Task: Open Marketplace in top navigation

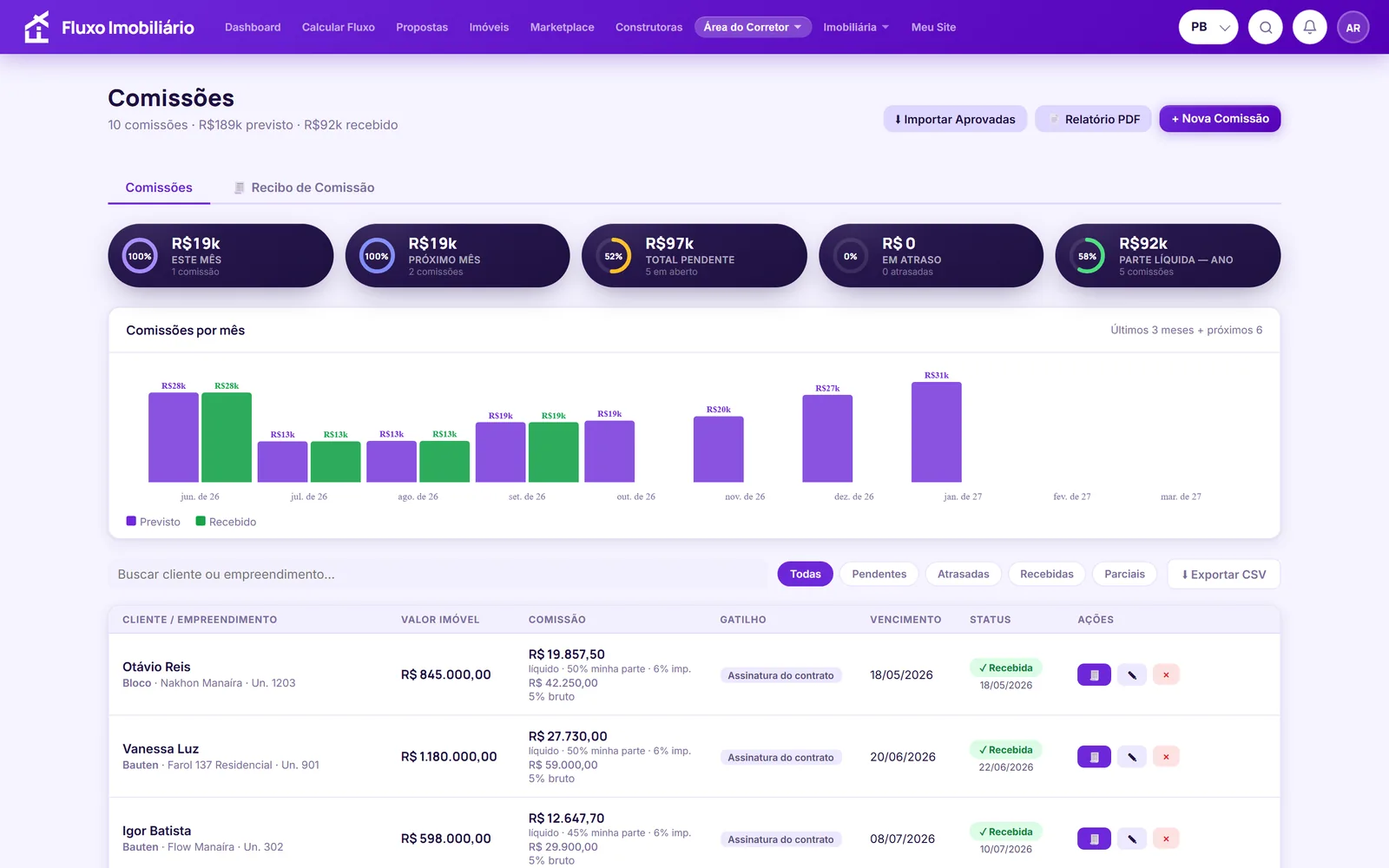Action: point(563,27)
